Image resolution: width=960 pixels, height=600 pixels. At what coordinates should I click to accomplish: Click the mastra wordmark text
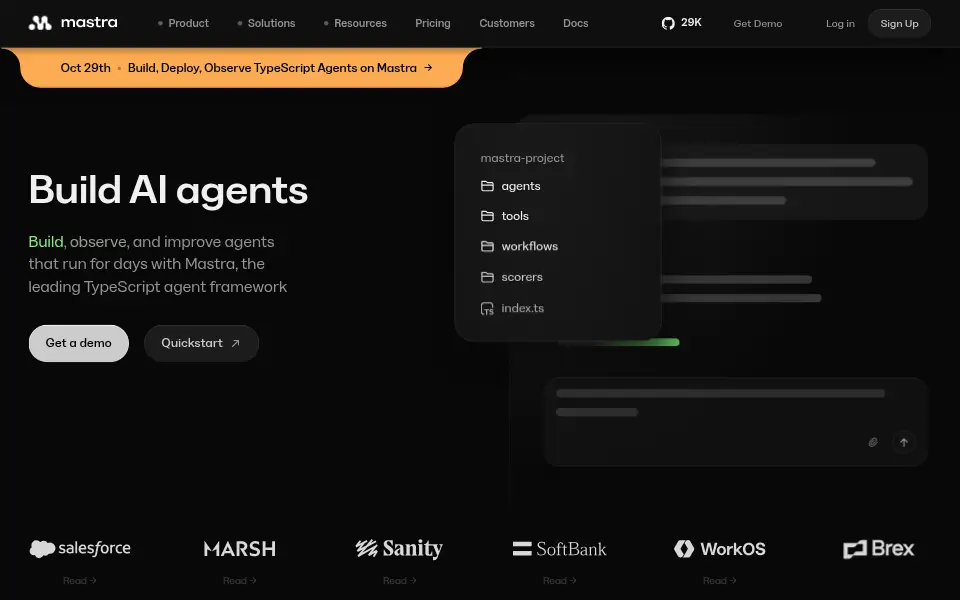tap(89, 23)
